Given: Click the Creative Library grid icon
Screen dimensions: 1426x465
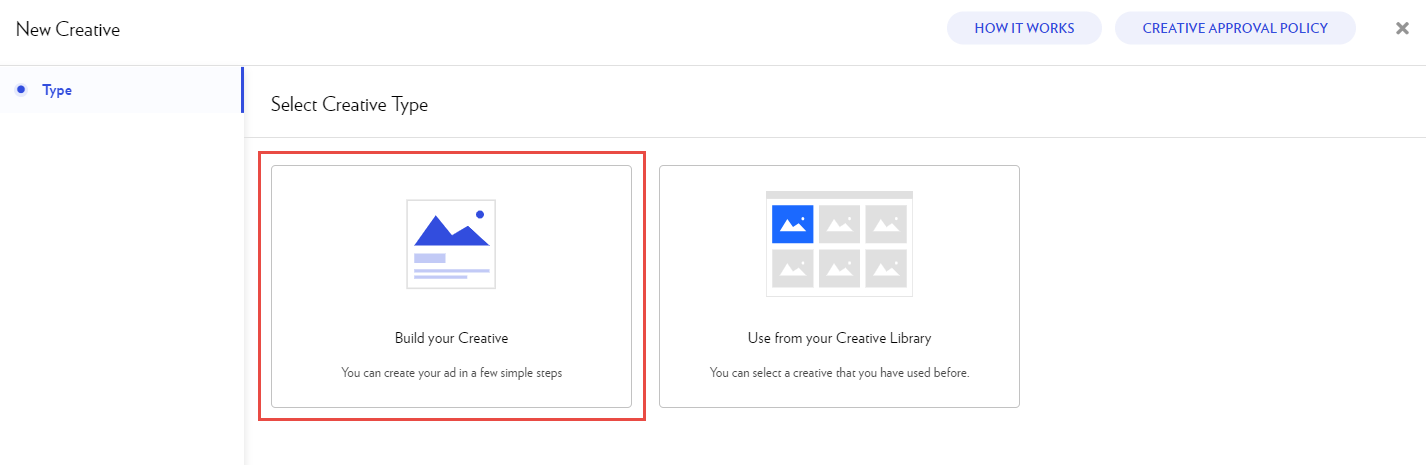Looking at the screenshot, I should coord(839,244).
